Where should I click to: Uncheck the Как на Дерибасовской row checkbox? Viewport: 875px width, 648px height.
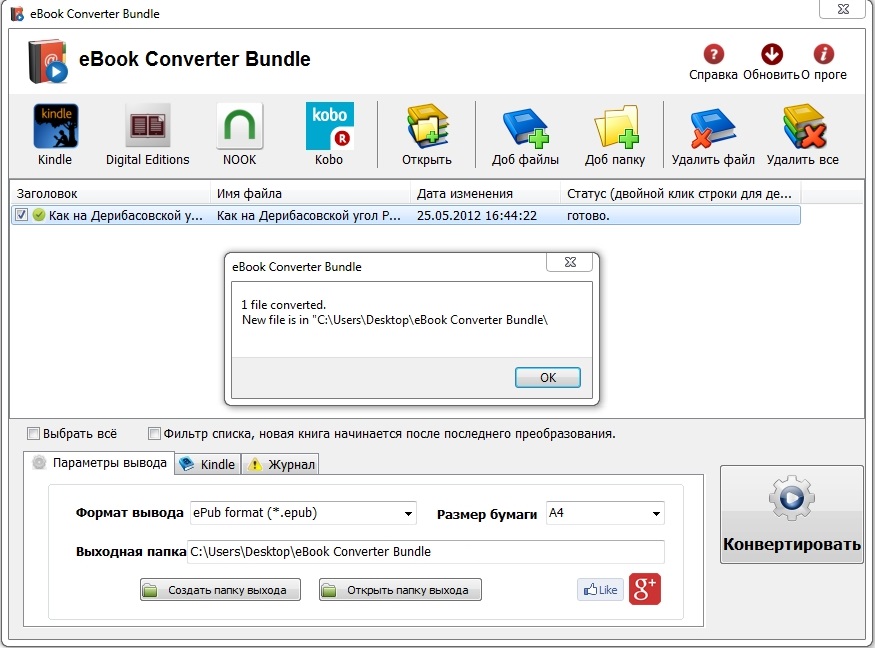(x=21, y=215)
